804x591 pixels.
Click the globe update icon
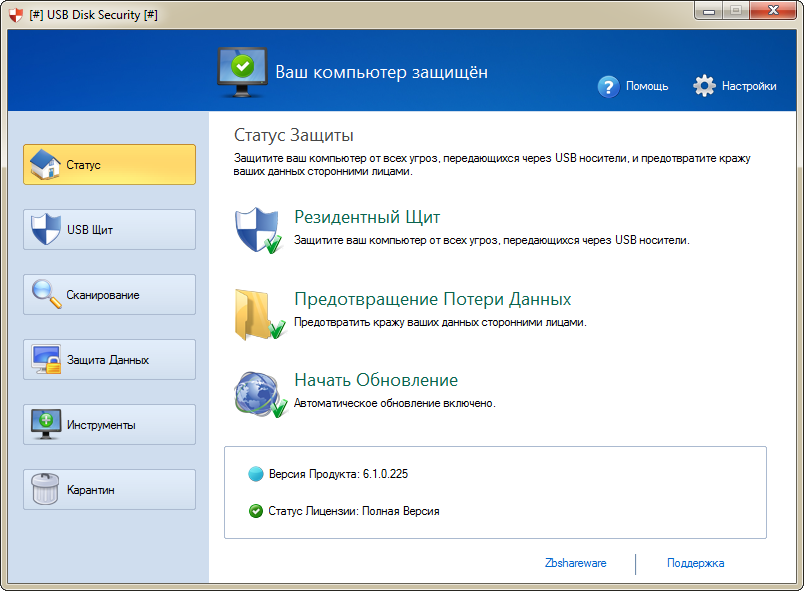pos(260,394)
